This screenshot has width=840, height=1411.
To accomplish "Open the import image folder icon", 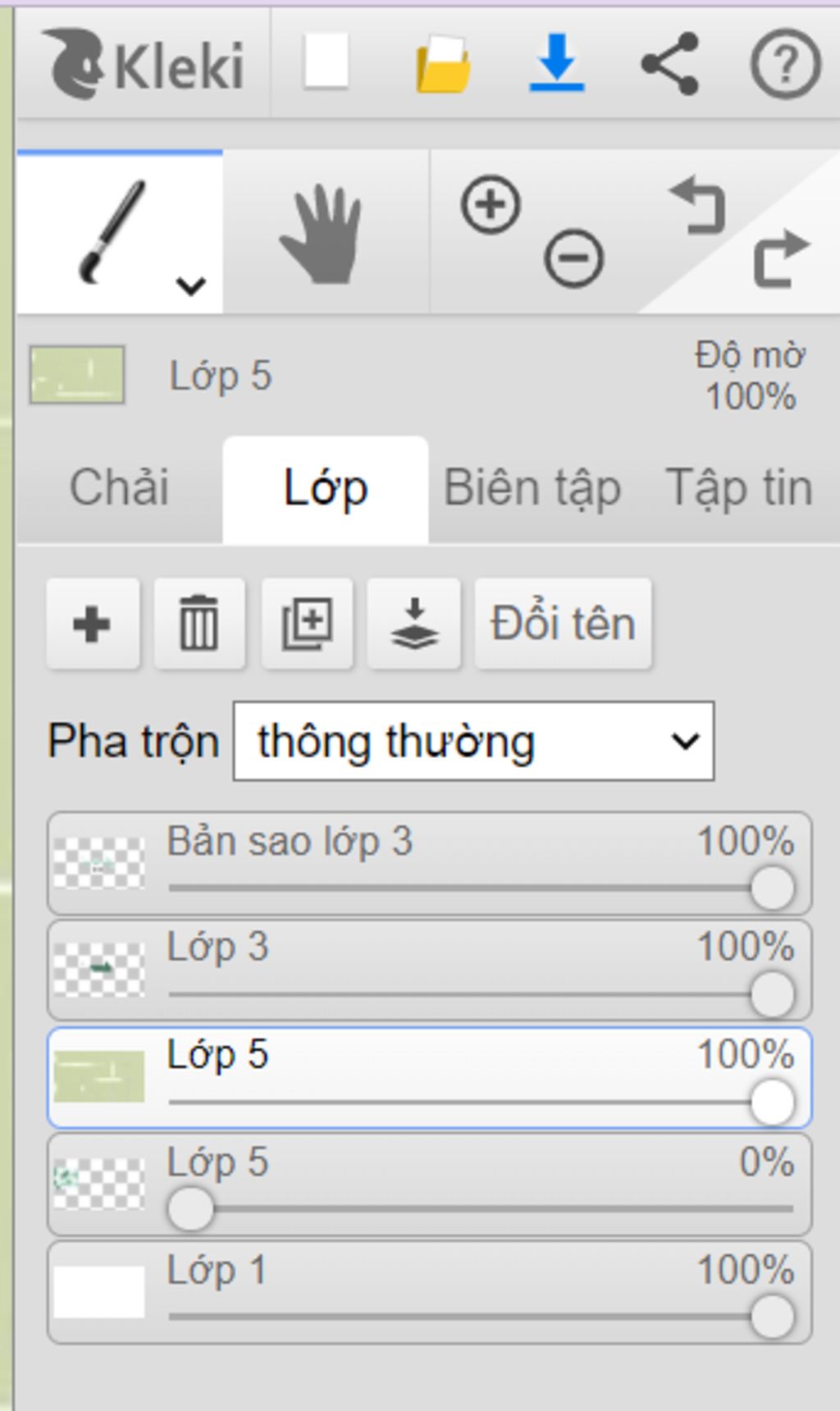I will [443, 64].
